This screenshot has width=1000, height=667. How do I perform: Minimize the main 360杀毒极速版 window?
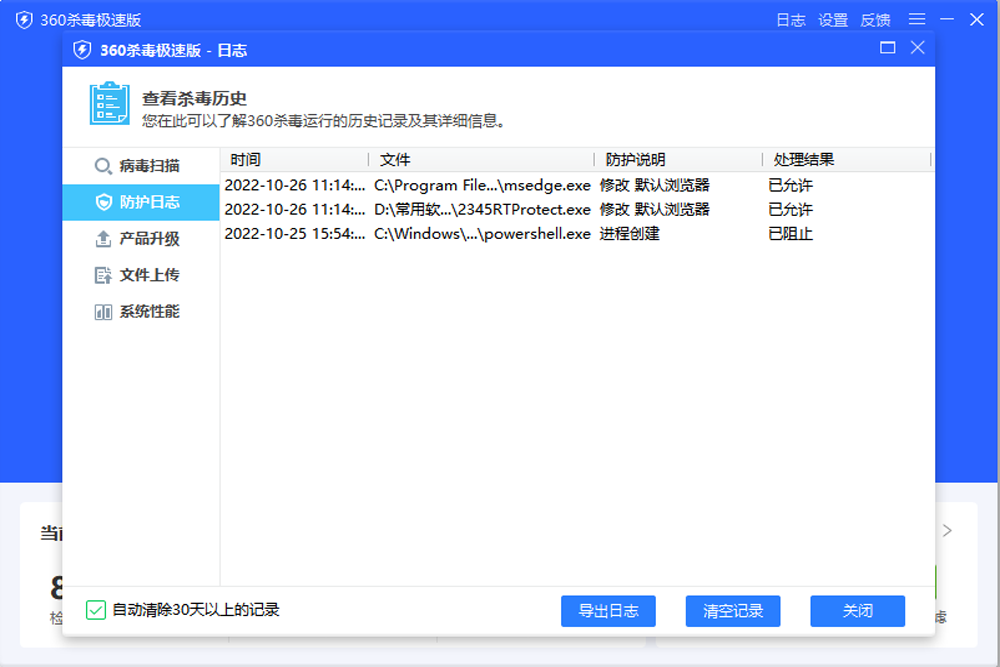[947, 20]
